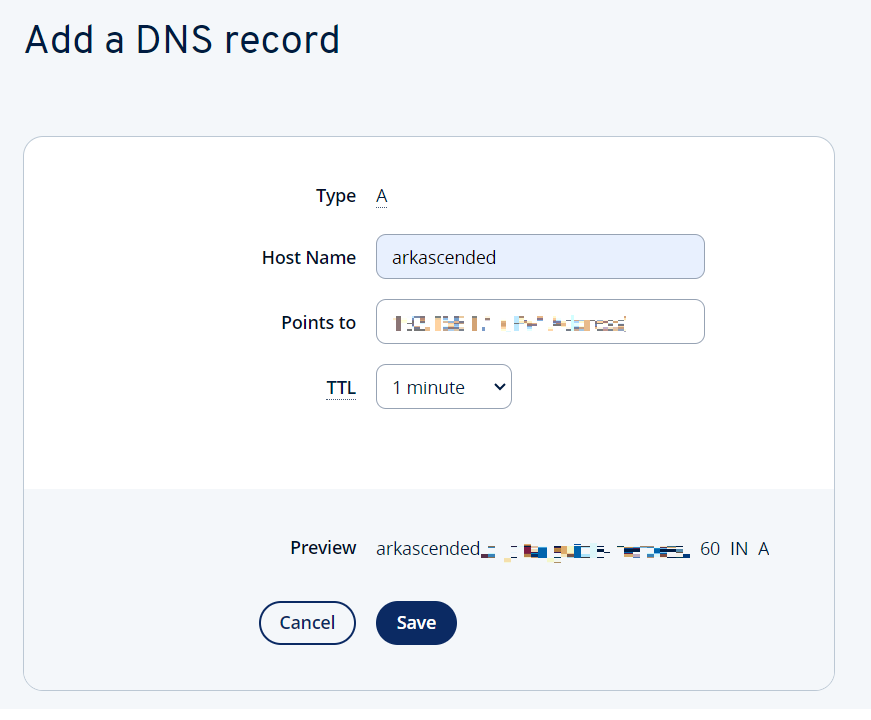Click the underlined record type A
The height and width of the screenshot is (720, 871).
[x=382, y=196]
